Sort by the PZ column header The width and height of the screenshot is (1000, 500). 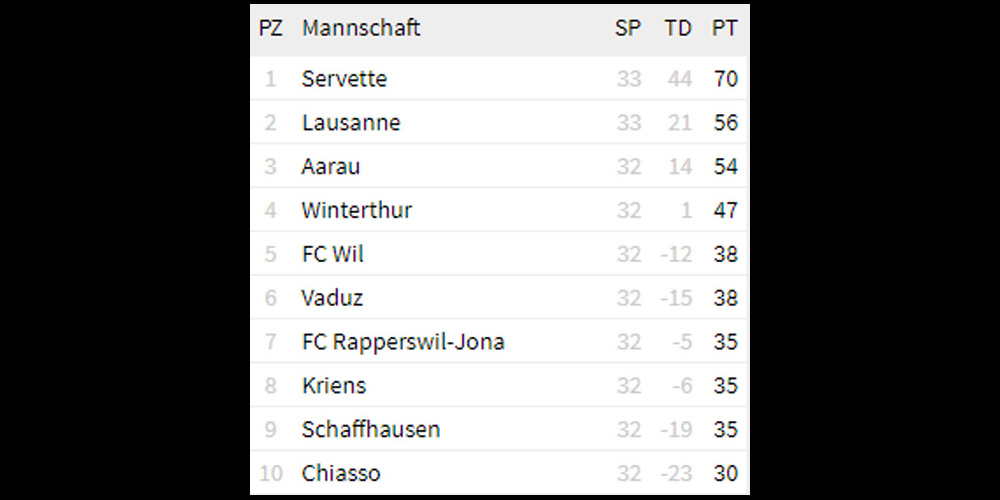pos(270,28)
